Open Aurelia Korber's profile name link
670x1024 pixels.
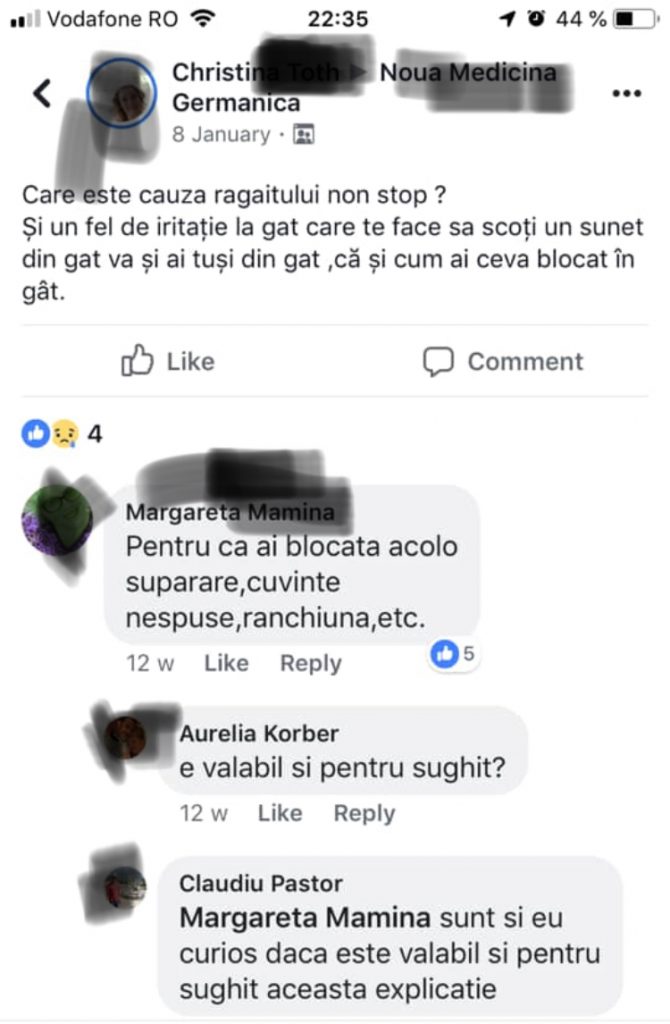click(x=259, y=733)
